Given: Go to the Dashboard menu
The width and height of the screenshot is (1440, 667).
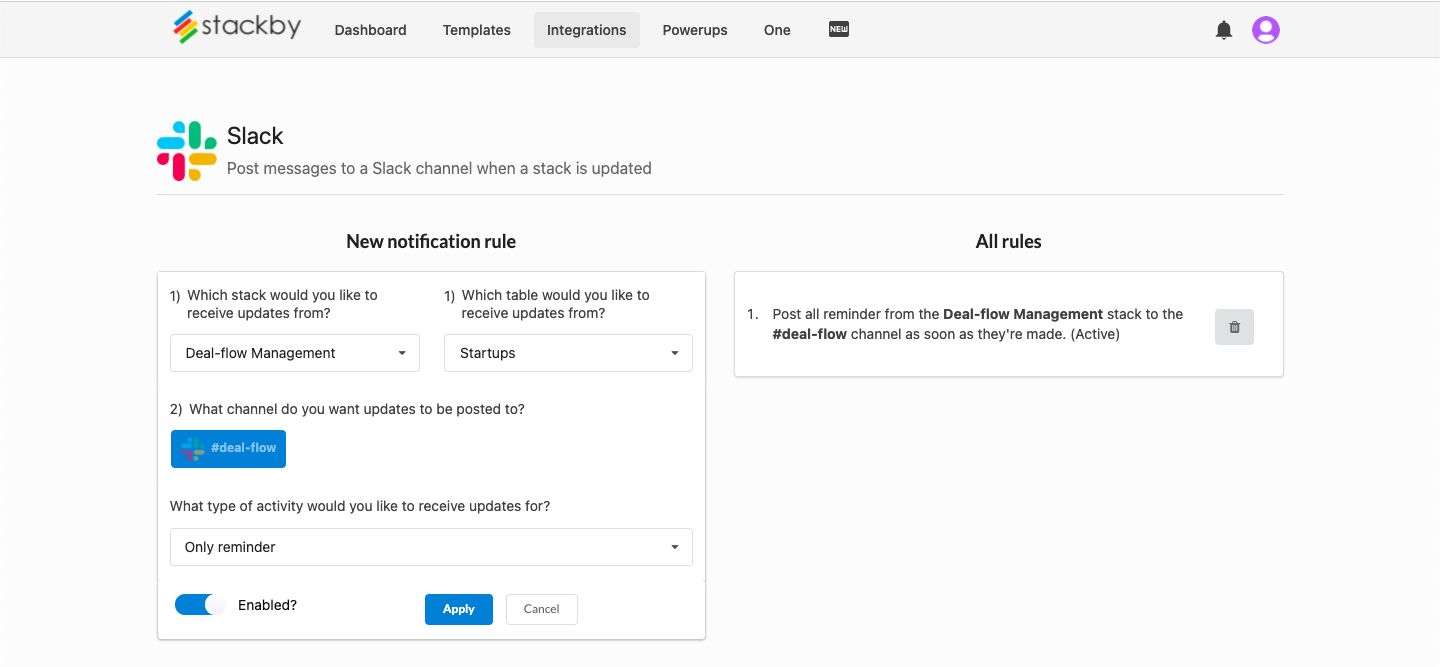Looking at the screenshot, I should (370, 30).
